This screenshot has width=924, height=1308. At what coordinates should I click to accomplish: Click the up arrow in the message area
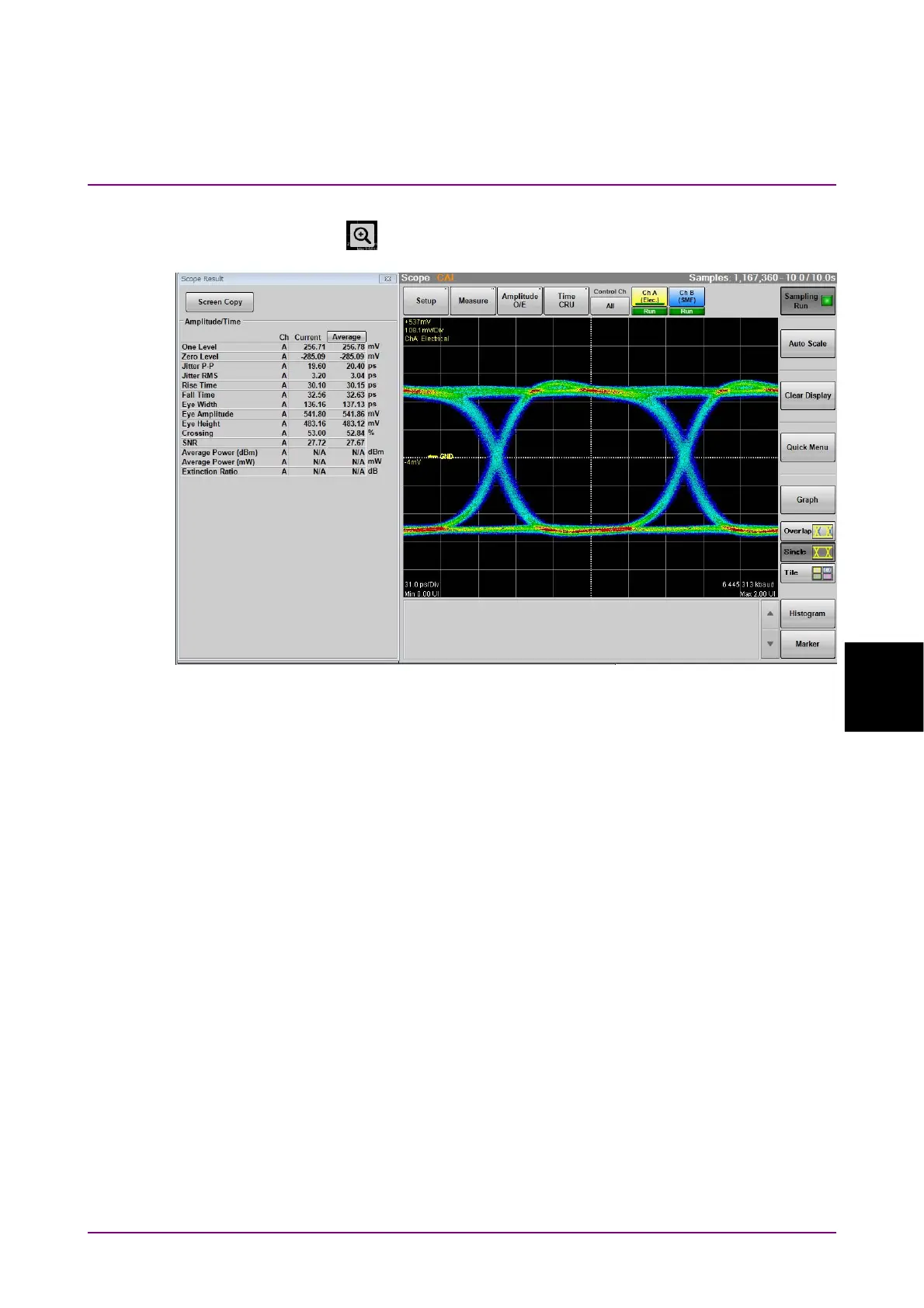coord(769,614)
